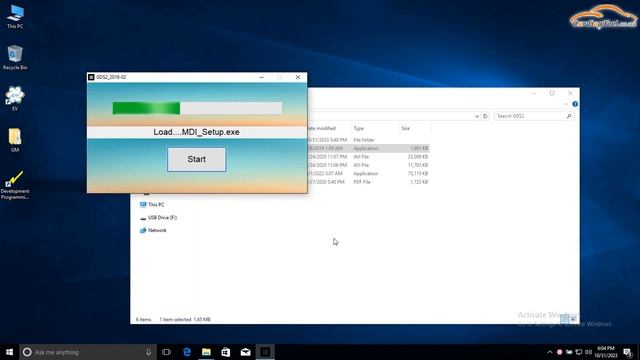Close the File Explorer window

point(570,93)
